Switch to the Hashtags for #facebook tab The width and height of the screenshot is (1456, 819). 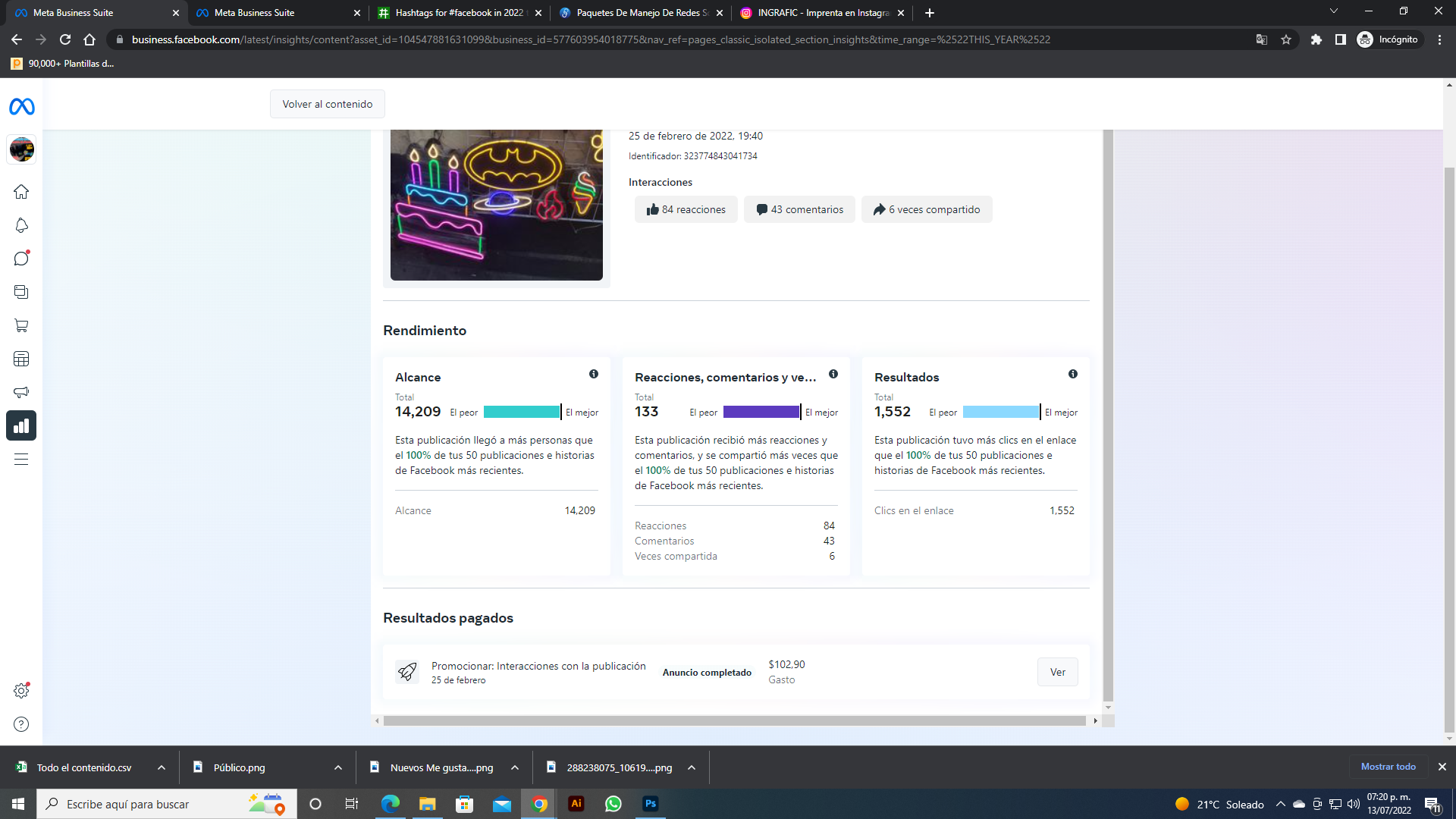click(459, 13)
